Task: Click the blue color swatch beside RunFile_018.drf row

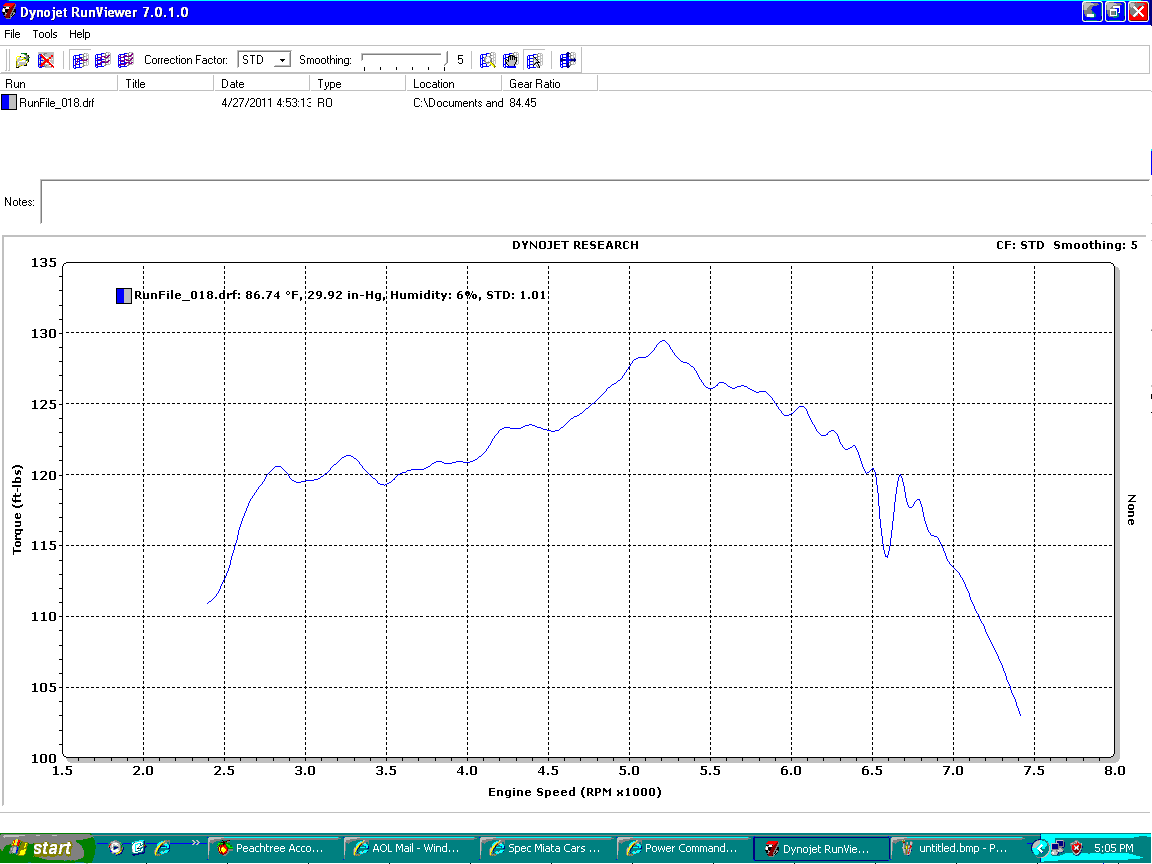Action: pos(9,103)
